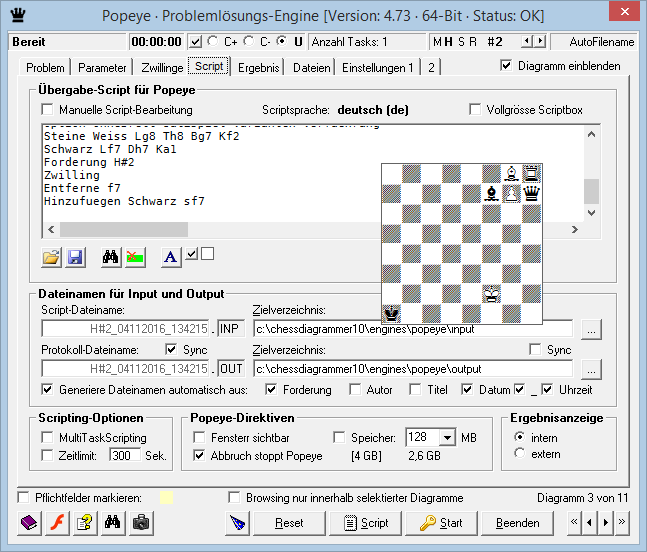Change script font with A icon
The width and height of the screenshot is (647, 552).
(x=171, y=257)
